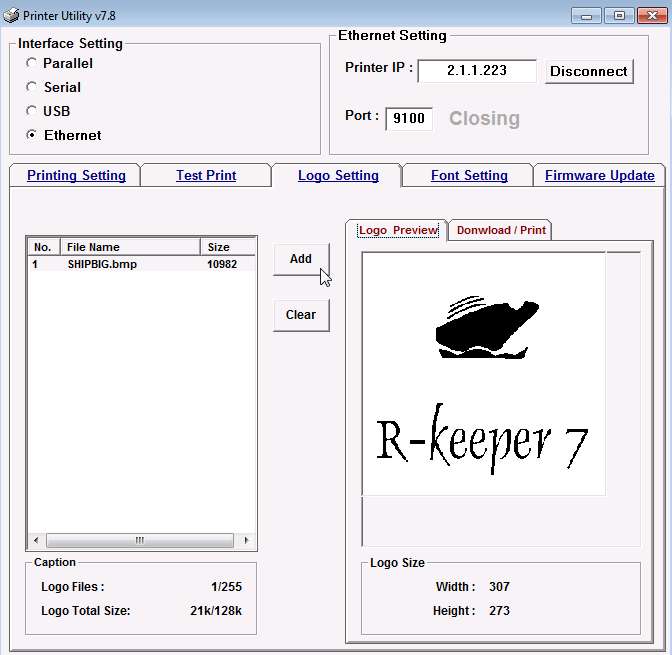Click into the Printer IP field
This screenshot has width=672, height=655.
[x=477, y=70]
